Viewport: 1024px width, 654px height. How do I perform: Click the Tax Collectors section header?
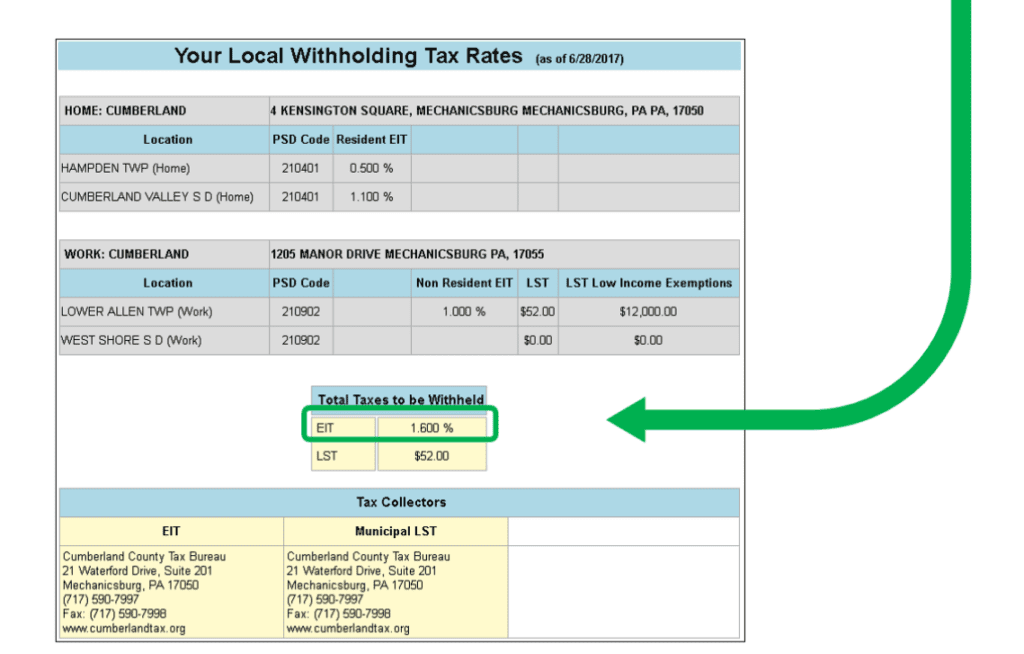coord(401,502)
